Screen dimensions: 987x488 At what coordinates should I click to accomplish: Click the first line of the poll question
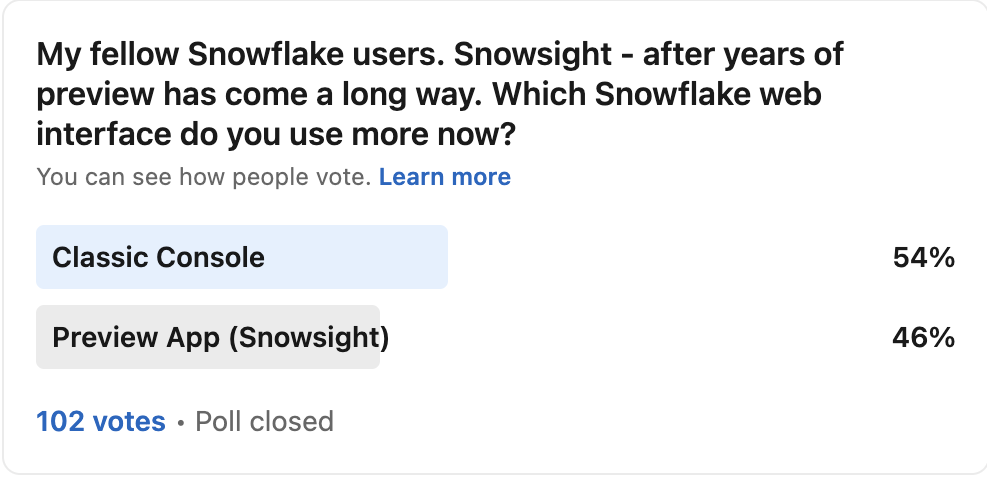coord(440,55)
